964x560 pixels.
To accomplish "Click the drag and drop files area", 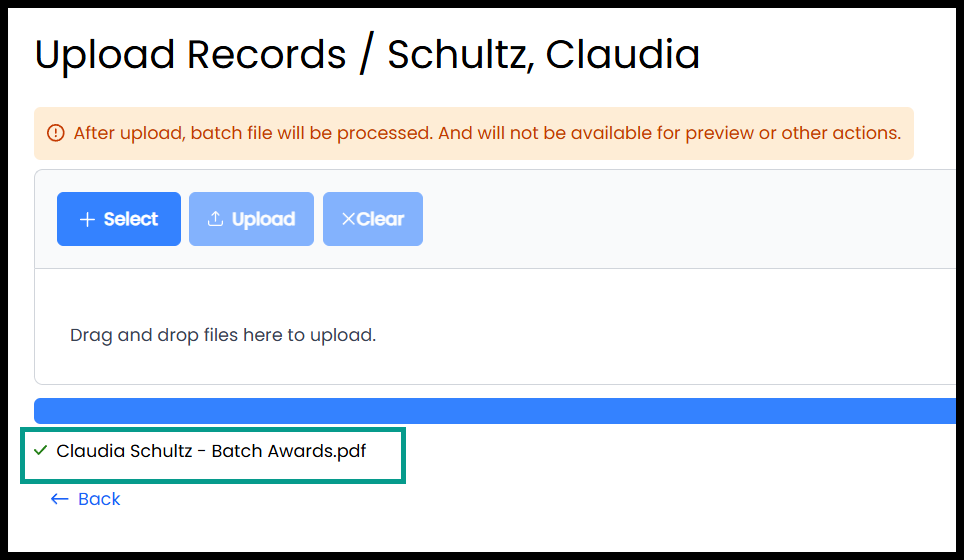I will click(x=495, y=326).
